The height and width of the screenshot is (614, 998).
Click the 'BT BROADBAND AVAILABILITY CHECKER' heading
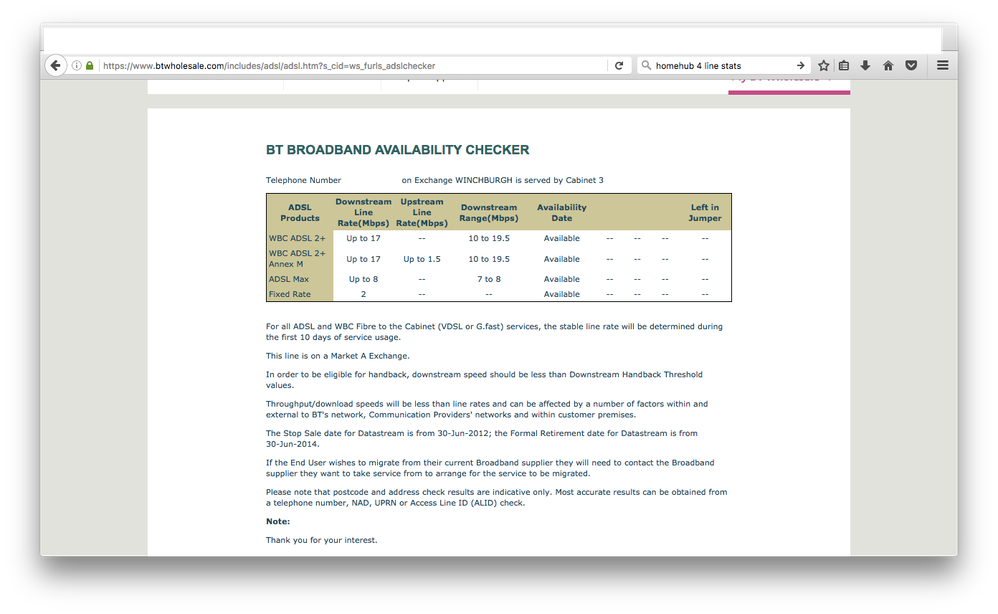397,150
